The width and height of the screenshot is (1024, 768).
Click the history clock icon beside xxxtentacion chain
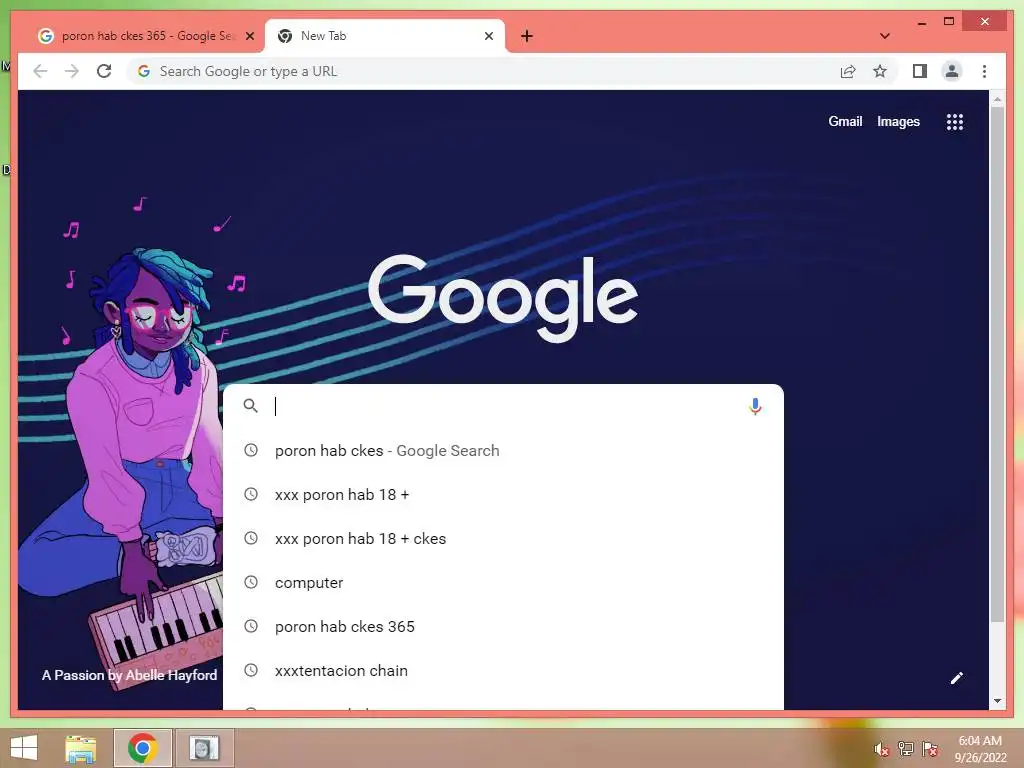click(251, 670)
